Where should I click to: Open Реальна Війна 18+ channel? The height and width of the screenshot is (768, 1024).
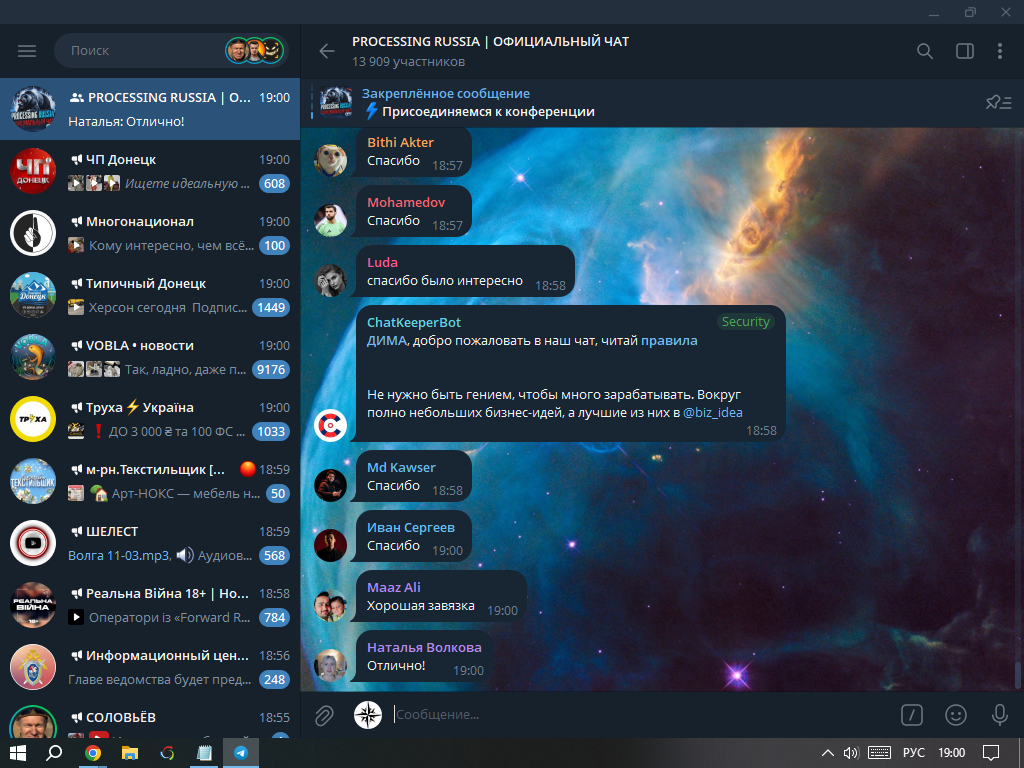click(150, 605)
